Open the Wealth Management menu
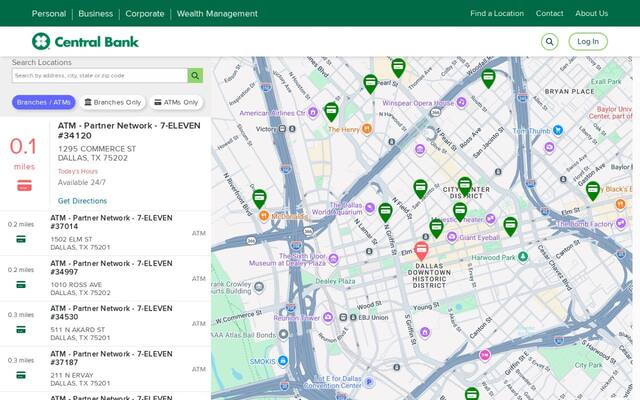This screenshot has width=640, height=400. pos(217,13)
